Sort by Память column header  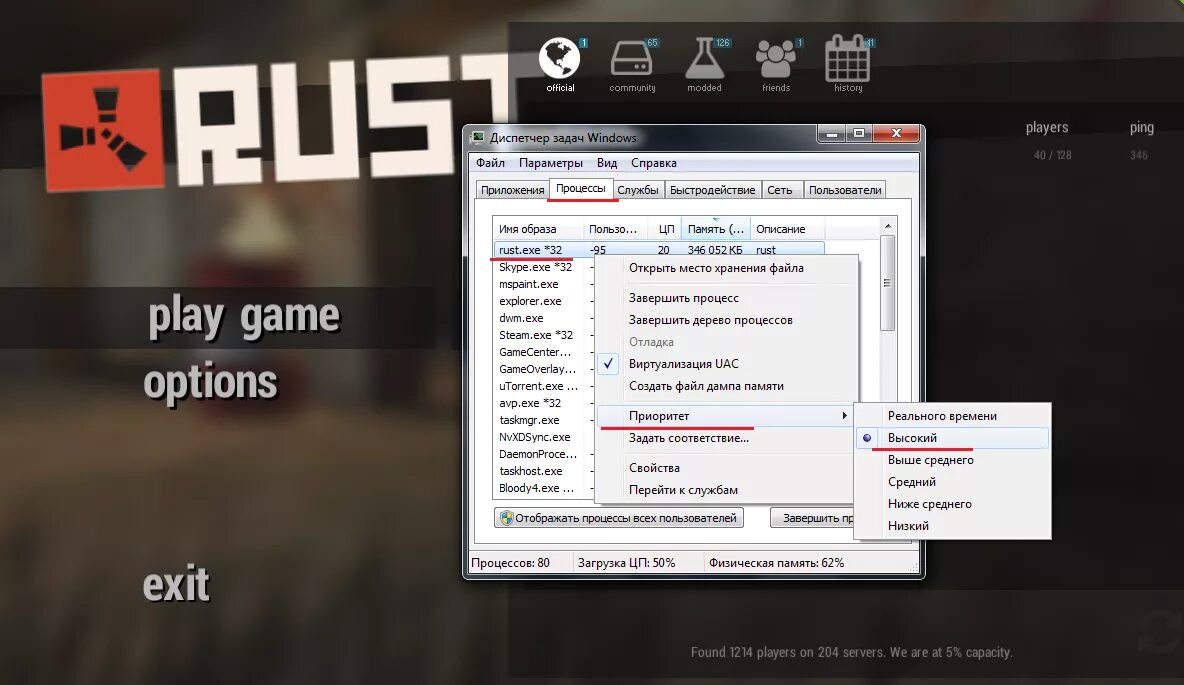[x=715, y=229]
